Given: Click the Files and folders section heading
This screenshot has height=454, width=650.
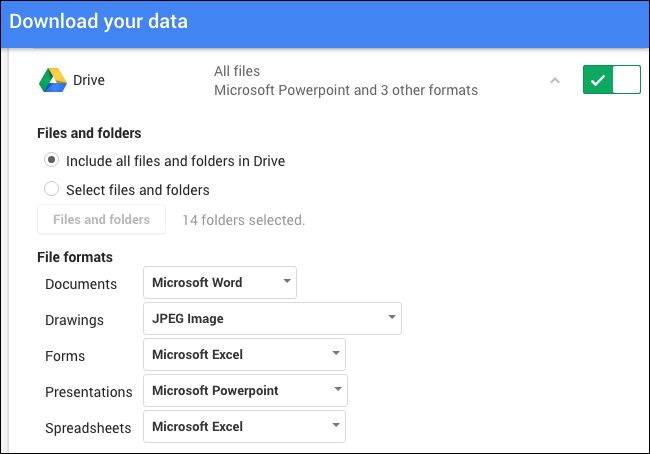Looking at the screenshot, I should click(x=89, y=132).
